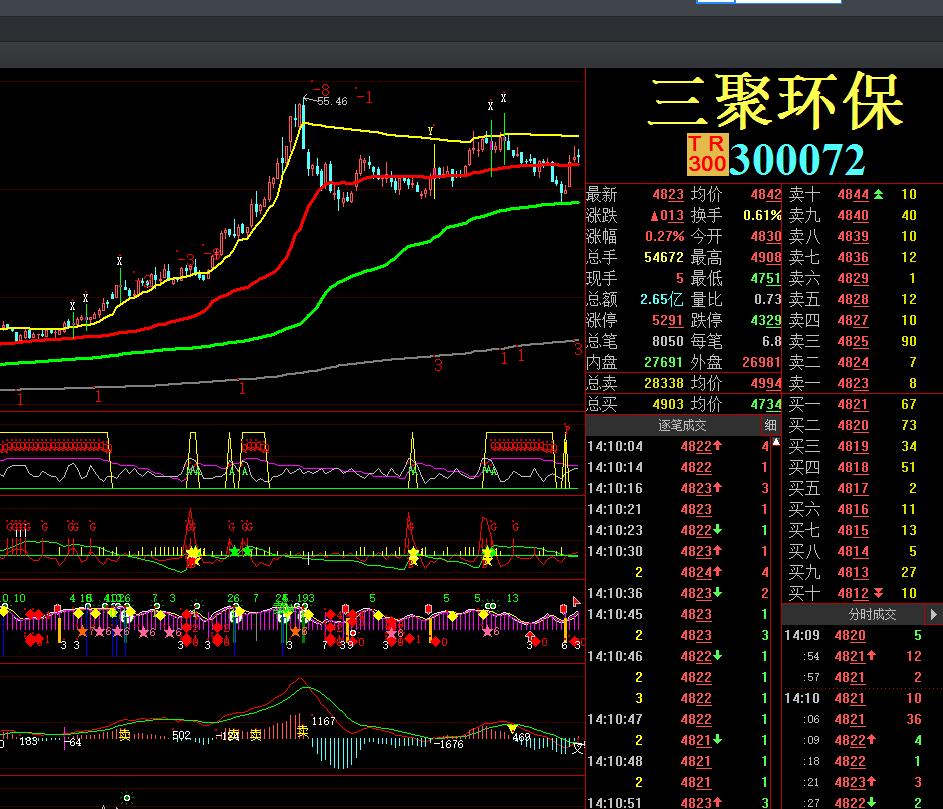
Task: Click the 总手 value 54672
Action: point(663,257)
